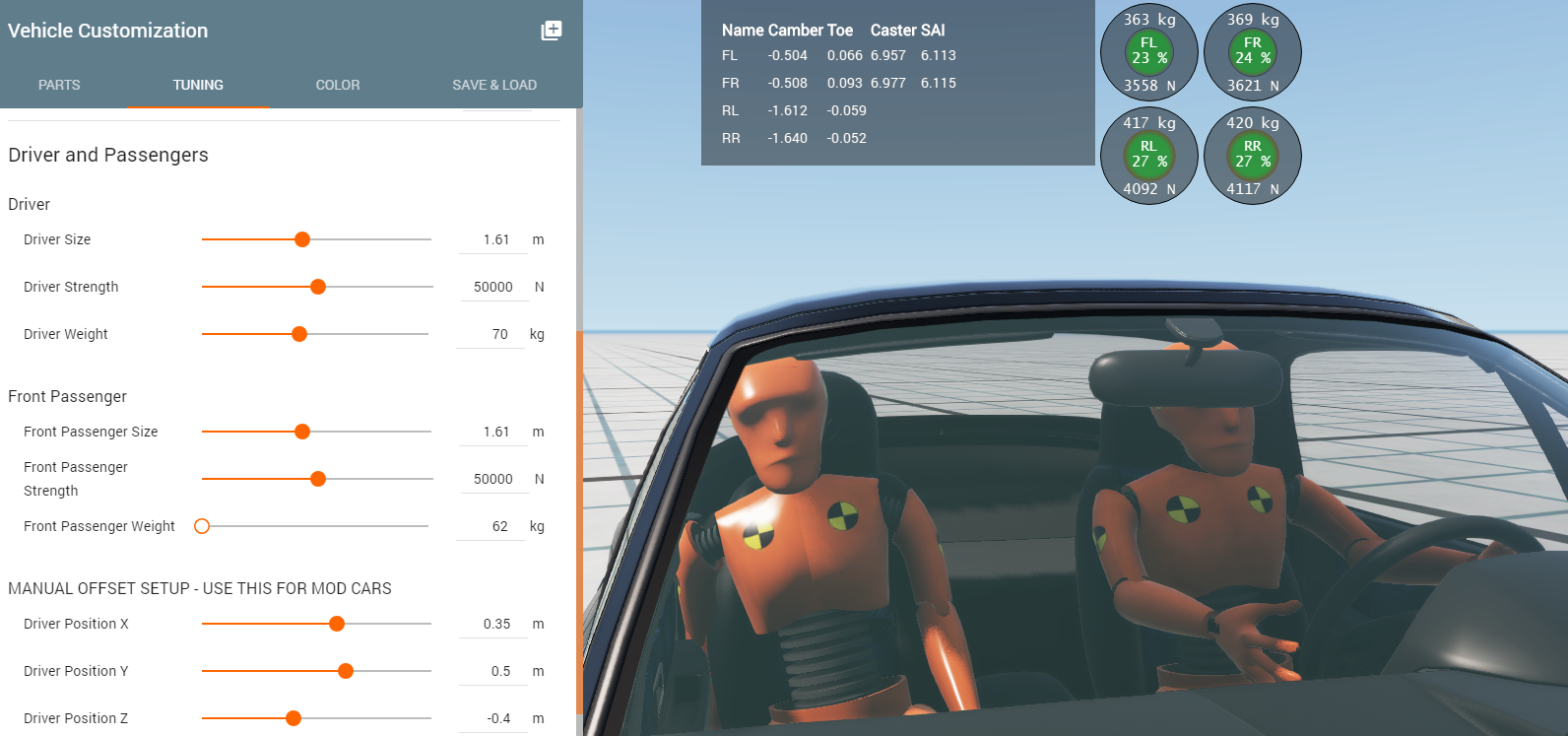Click the Driver Position Z field -0.4
This screenshot has height=736, width=1568.
tap(493, 718)
